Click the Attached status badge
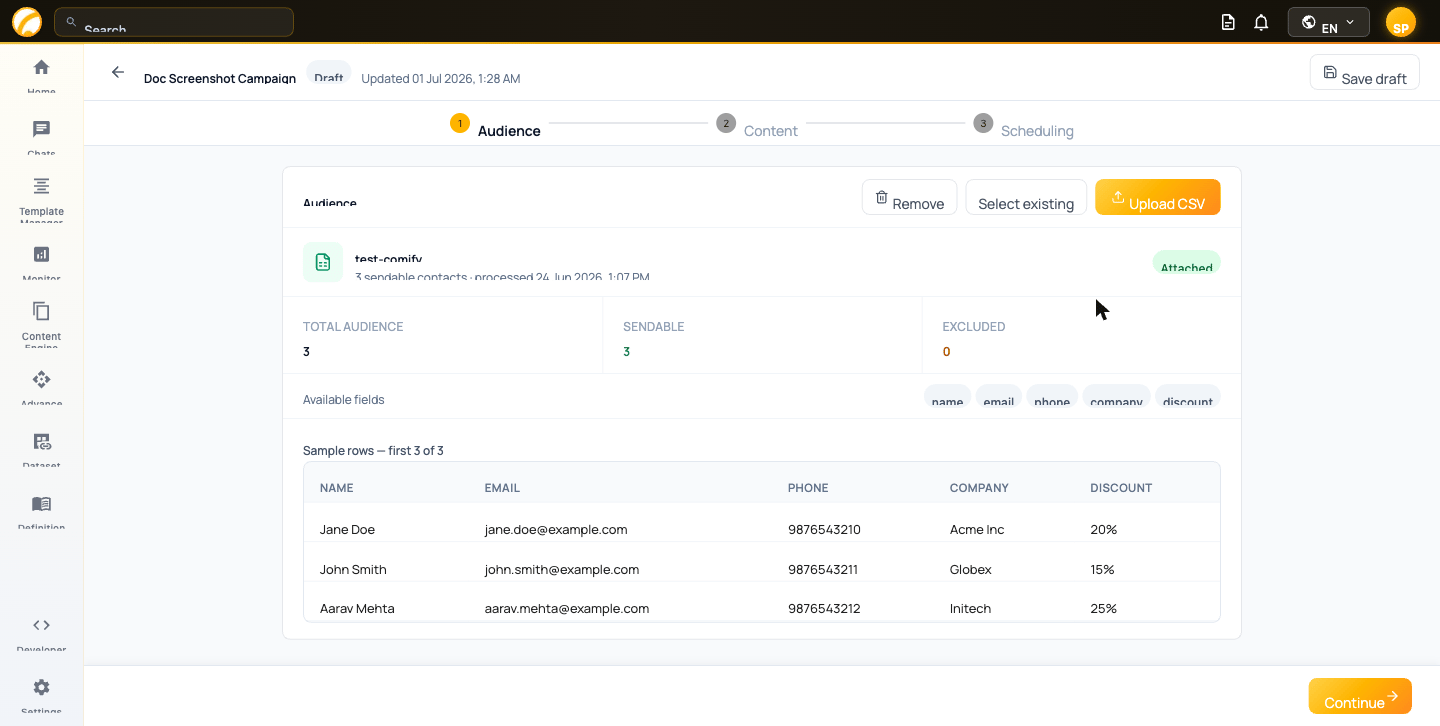This screenshot has height=726, width=1440. click(x=1186, y=263)
